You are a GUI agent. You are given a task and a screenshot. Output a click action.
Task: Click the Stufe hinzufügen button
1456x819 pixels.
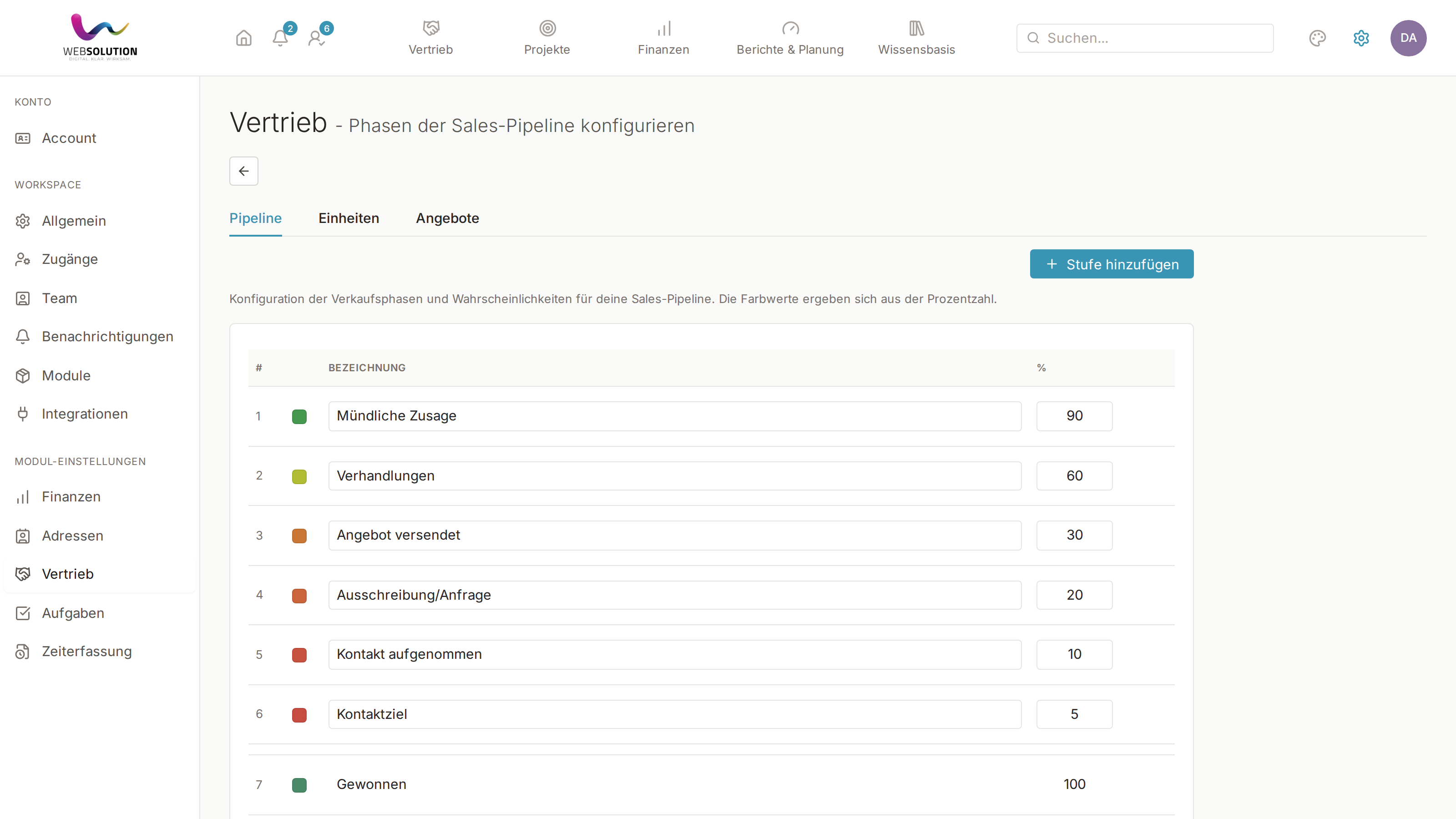(x=1111, y=264)
